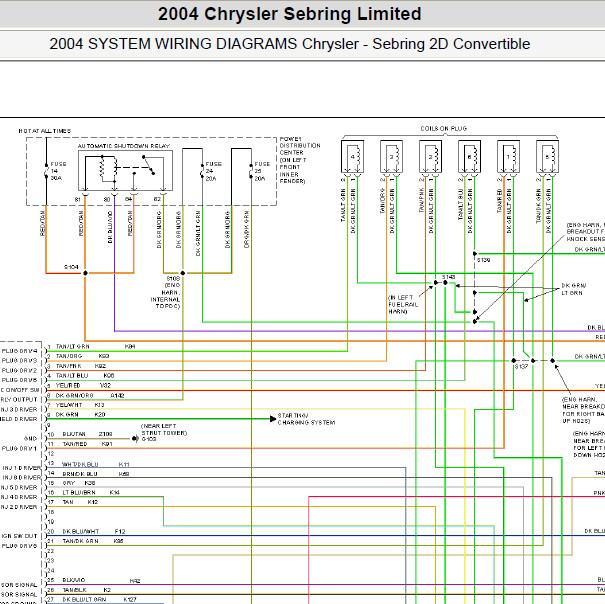
Task: Click the 'BRN/DK BLU' wire label on pin 14
Action: [80, 474]
